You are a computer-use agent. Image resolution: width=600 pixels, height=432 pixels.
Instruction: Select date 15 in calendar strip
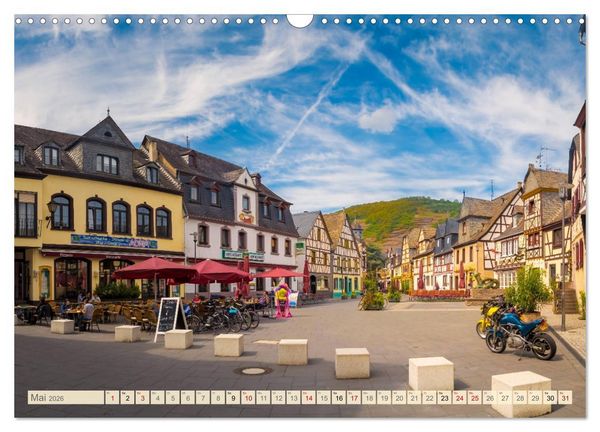coord(324,398)
